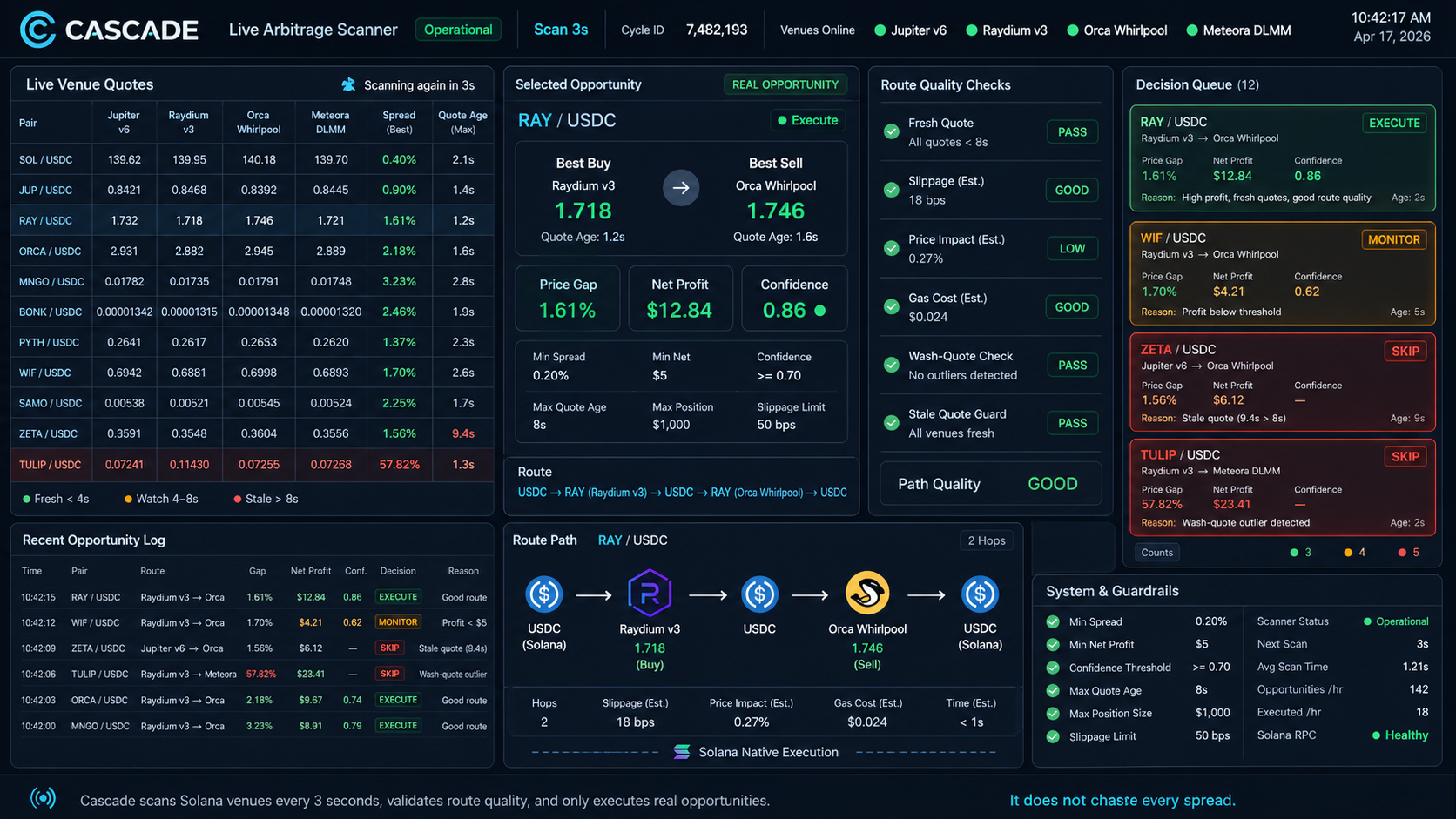Click the Cycle ID value 7,482,193
The width and height of the screenshot is (1456, 819).
point(717,30)
